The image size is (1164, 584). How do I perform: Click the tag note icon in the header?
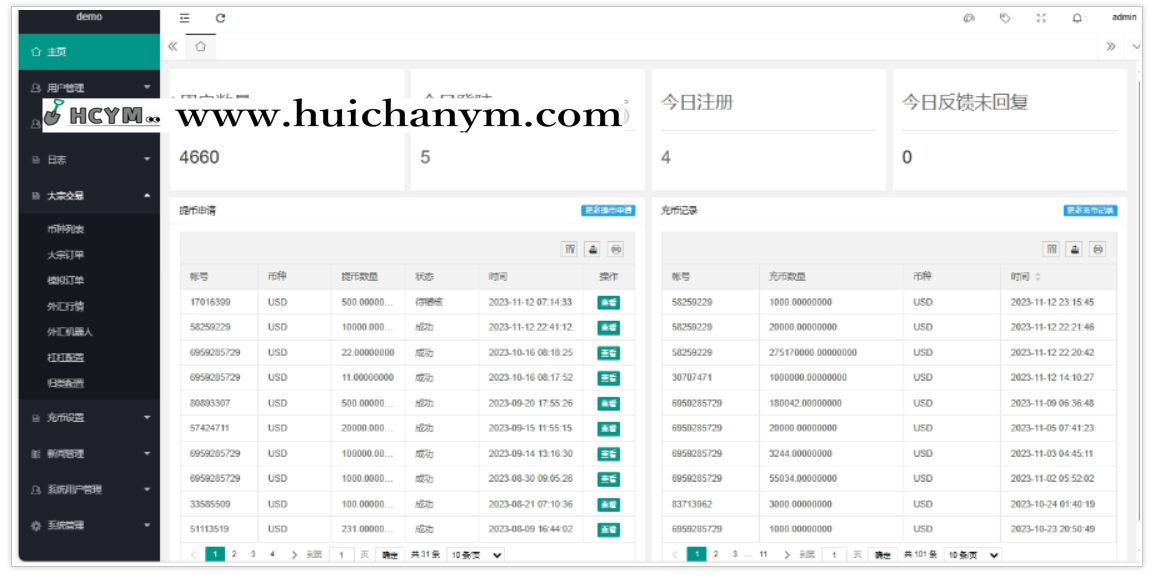(1005, 18)
